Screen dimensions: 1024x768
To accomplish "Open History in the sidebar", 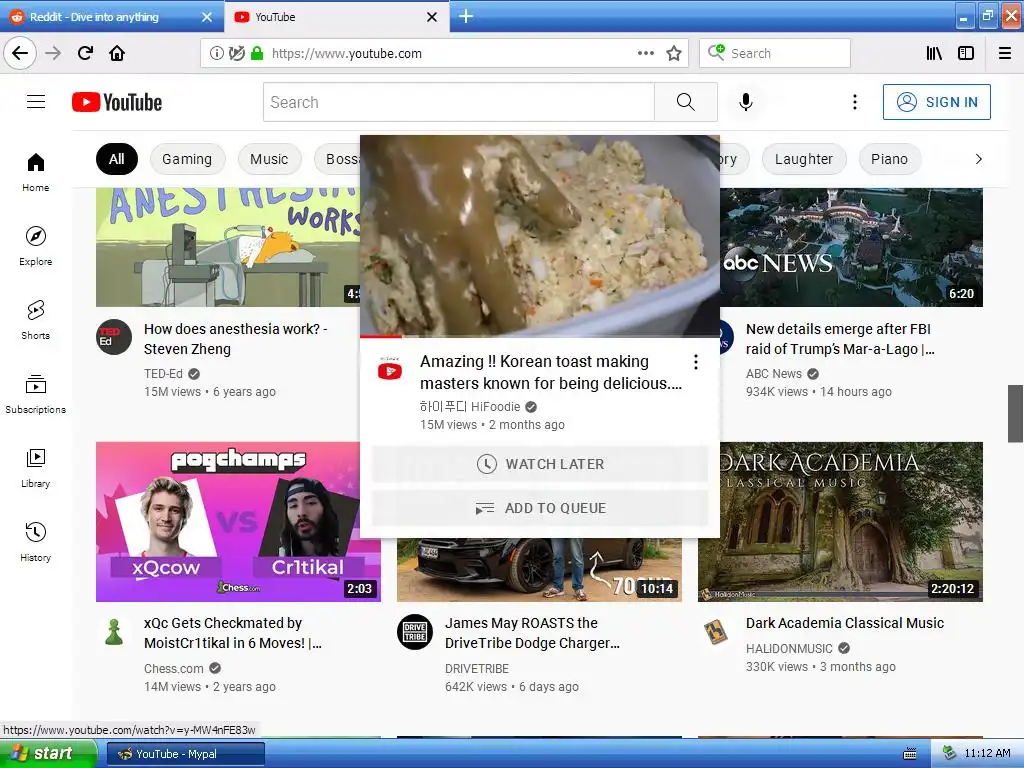I will click(x=35, y=542).
